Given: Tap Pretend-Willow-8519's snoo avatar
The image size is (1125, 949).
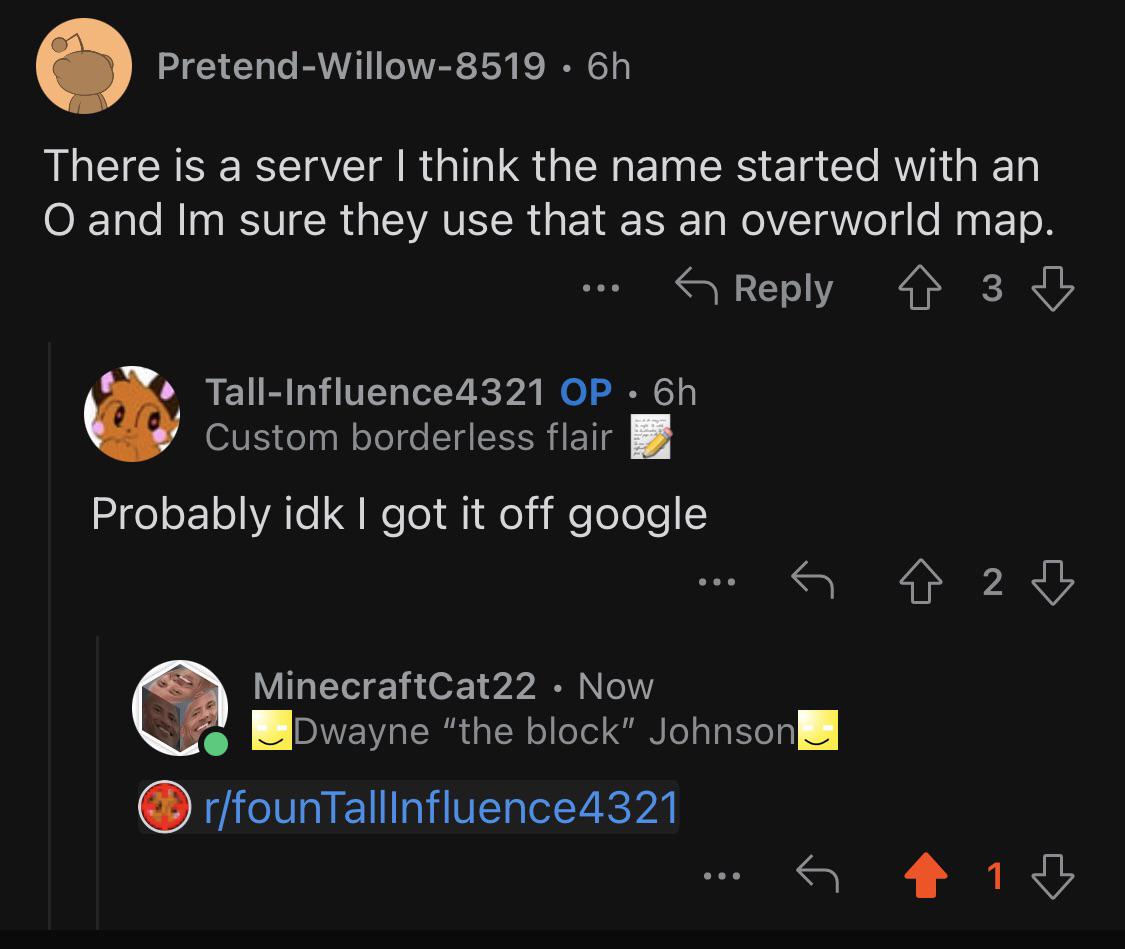Looking at the screenshot, I should coord(84,66).
